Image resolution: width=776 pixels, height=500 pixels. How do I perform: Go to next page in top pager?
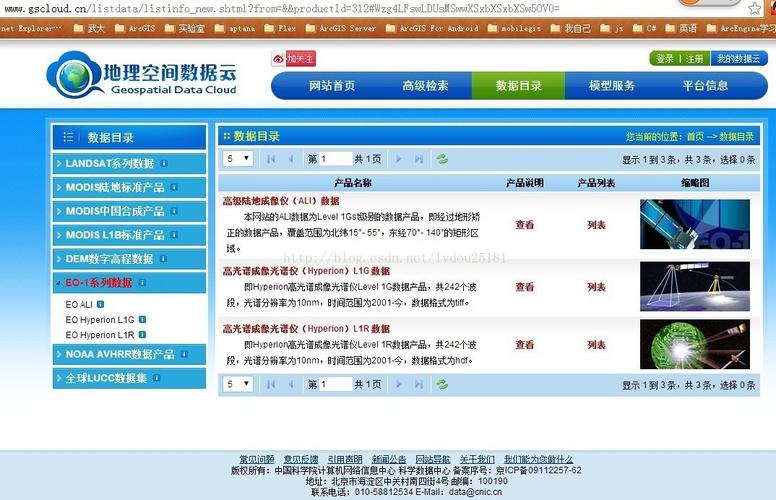pos(398,159)
